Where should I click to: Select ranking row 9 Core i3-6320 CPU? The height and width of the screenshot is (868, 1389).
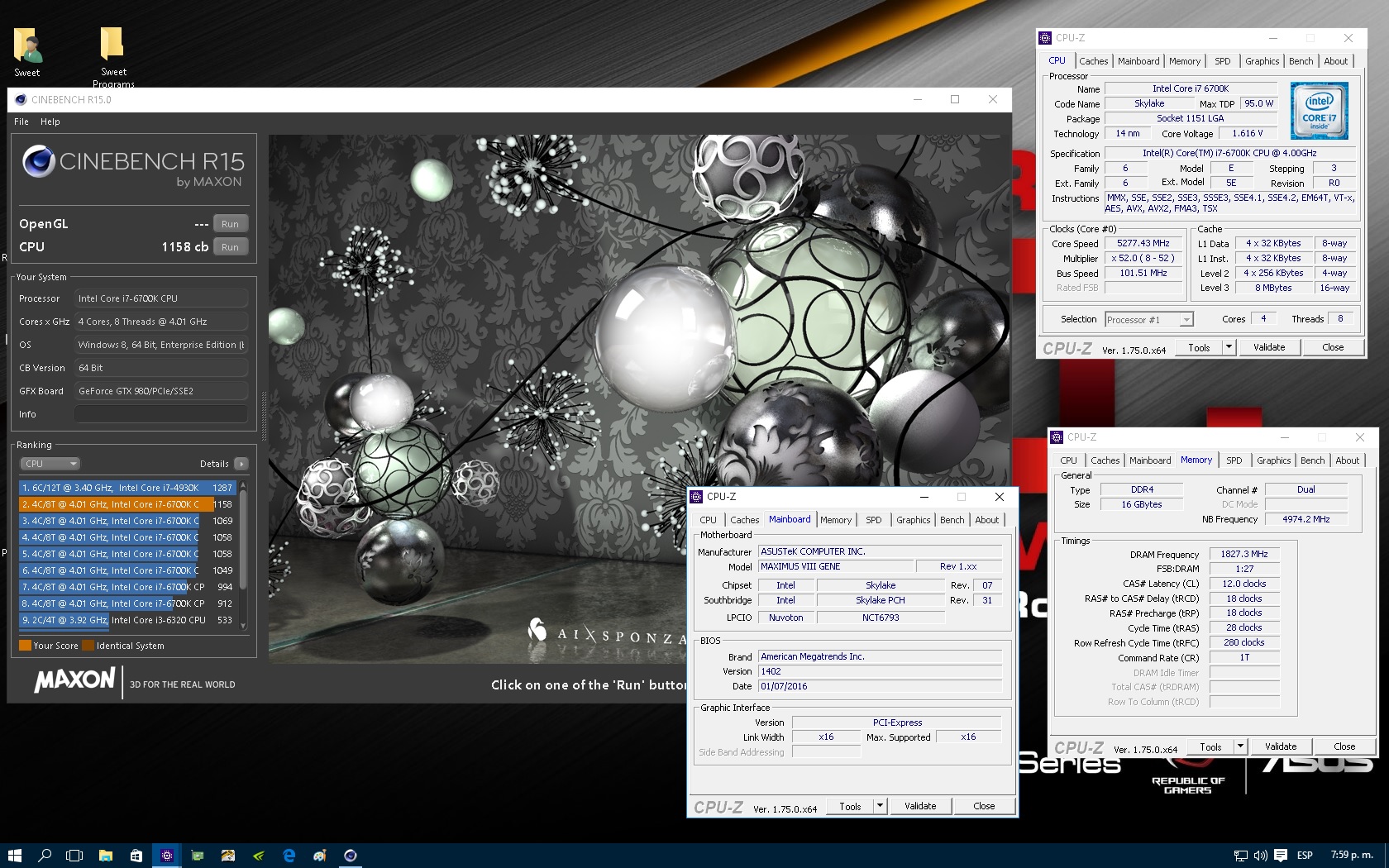click(x=127, y=620)
